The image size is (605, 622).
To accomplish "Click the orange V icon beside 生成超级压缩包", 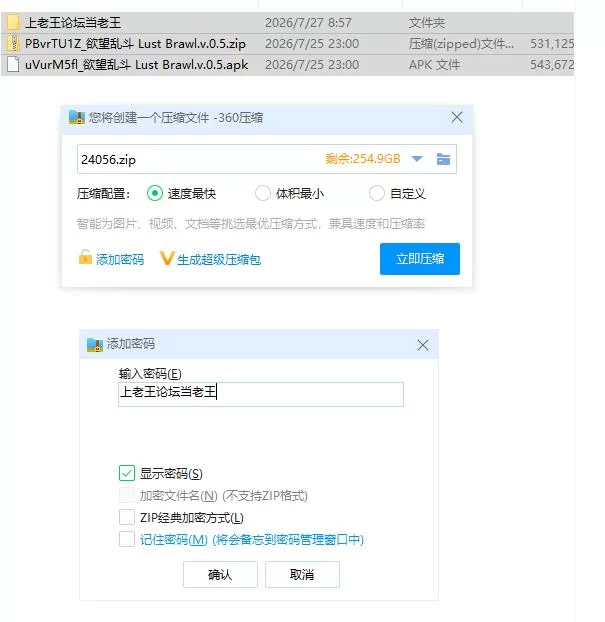I will pos(167,258).
